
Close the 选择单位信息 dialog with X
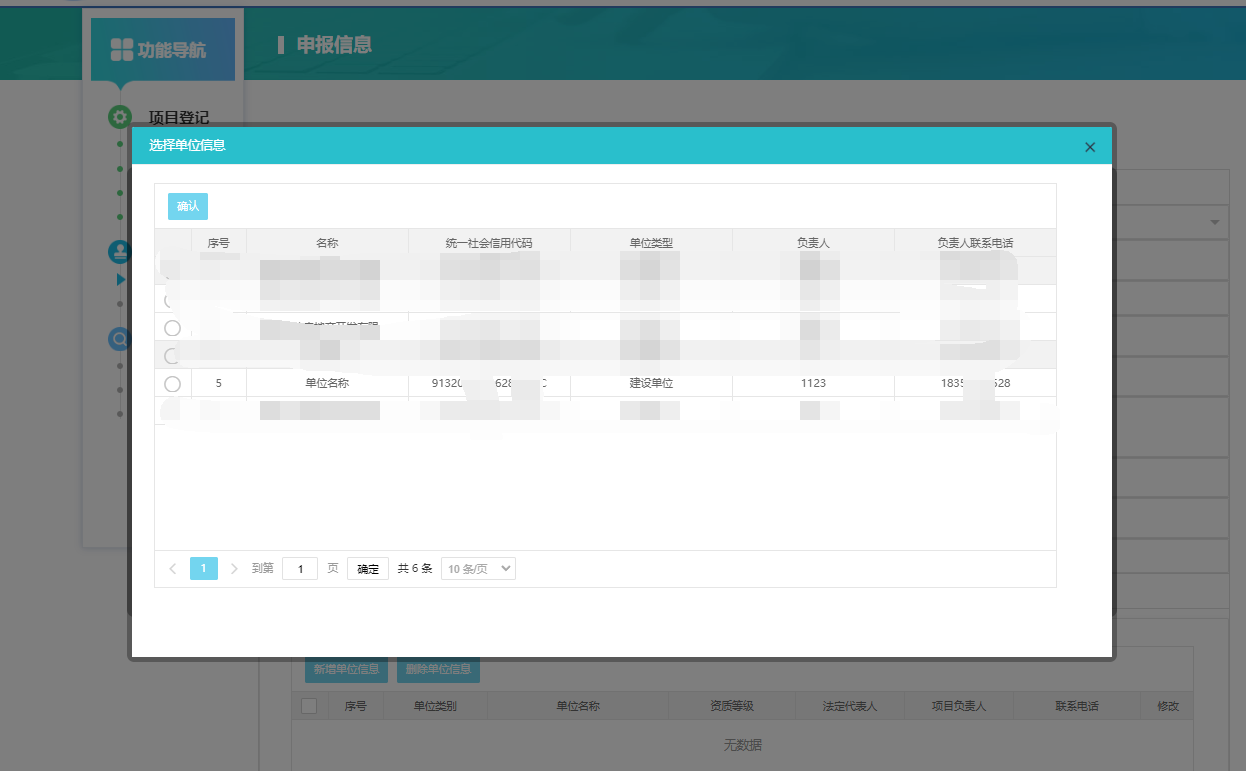tap(1090, 147)
